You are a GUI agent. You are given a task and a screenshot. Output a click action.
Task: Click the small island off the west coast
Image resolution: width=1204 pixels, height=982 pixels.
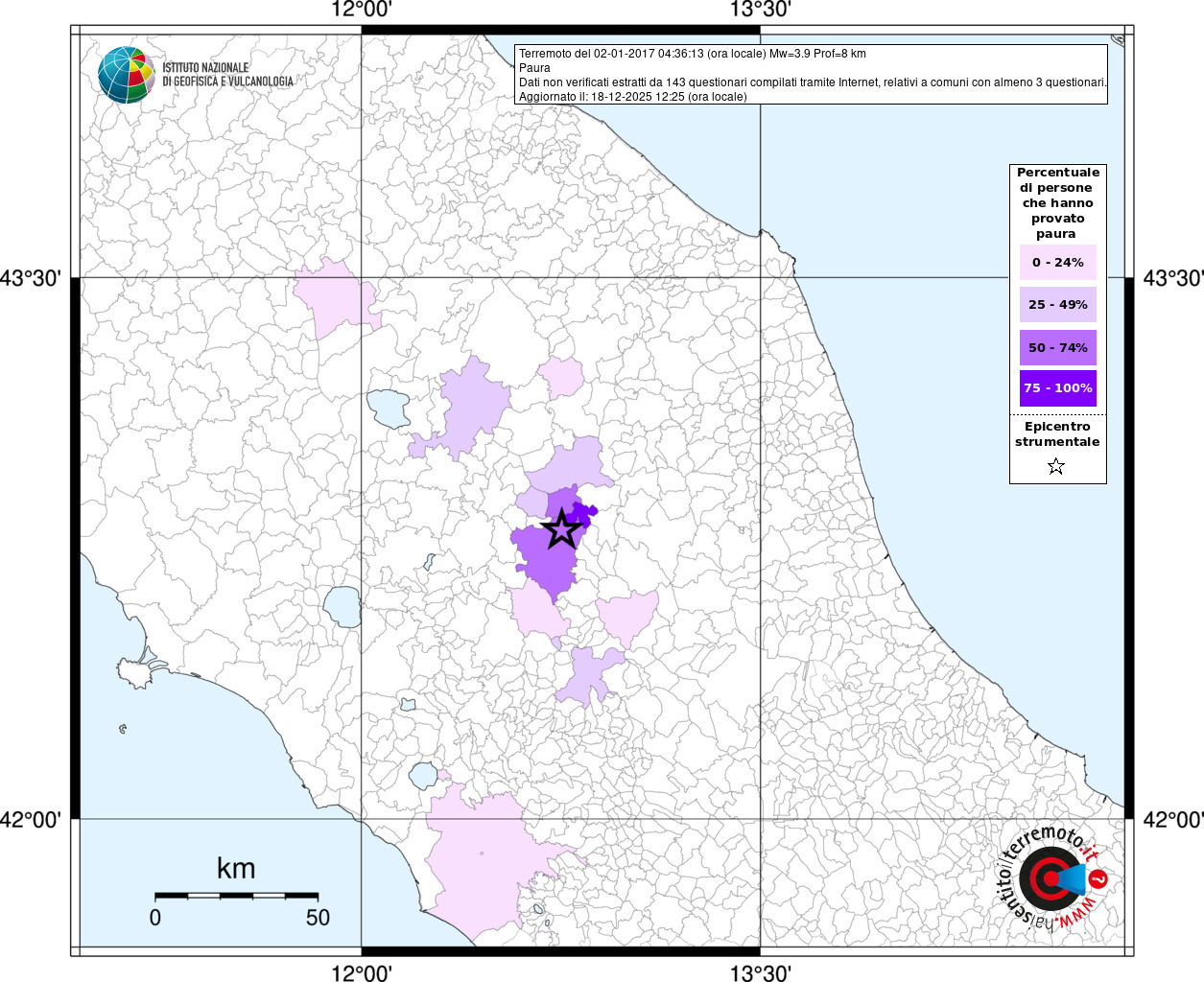tap(123, 730)
